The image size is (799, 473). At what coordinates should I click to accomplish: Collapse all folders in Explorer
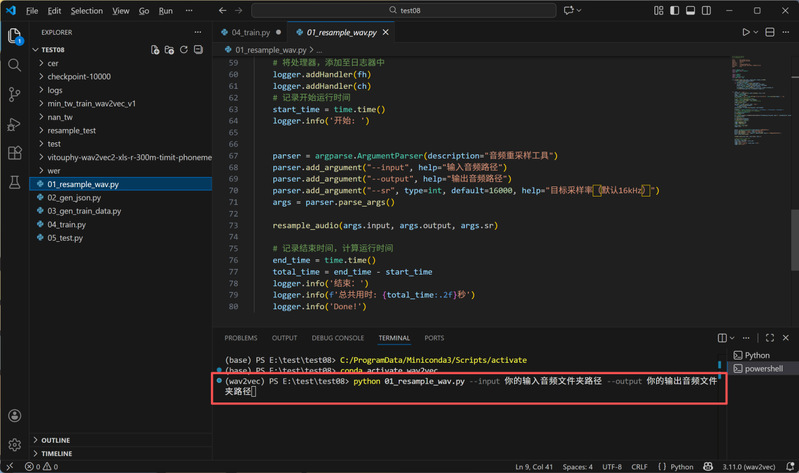click(x=198, y=49)
